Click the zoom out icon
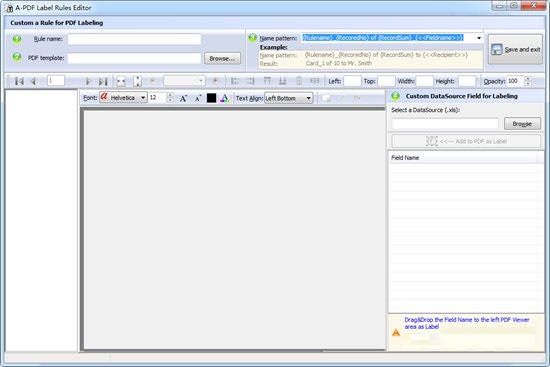Image resolution: width=550 pixels, height=367 pixels. [x=153, y=81]
